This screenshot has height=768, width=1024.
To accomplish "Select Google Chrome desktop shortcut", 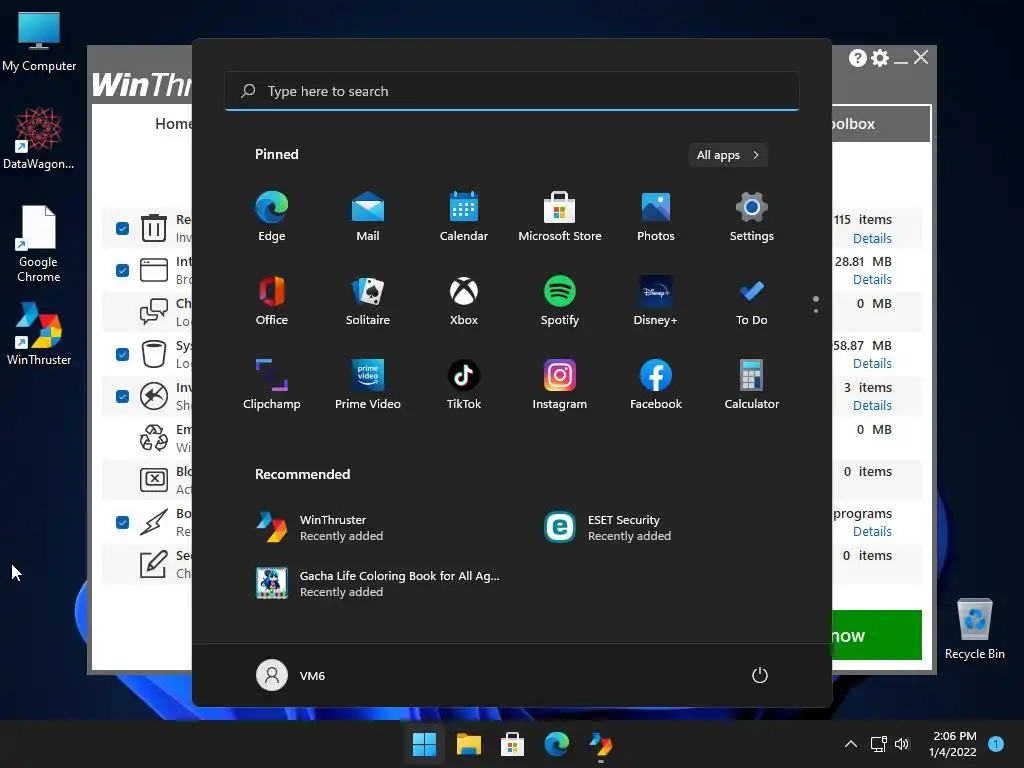I will click(x=39, y=244).
